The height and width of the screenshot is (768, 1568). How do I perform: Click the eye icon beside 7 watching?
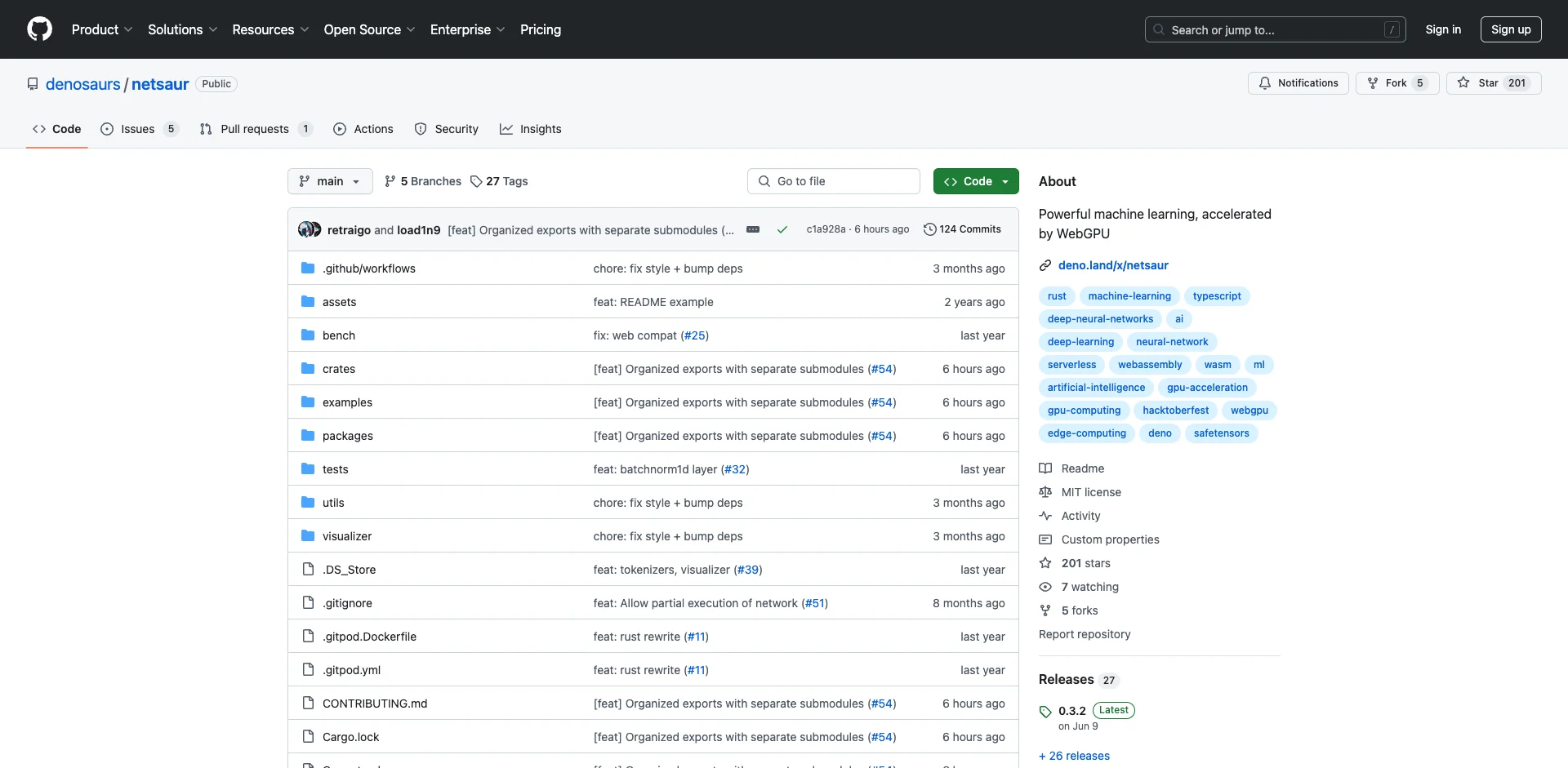(1045, 587)
